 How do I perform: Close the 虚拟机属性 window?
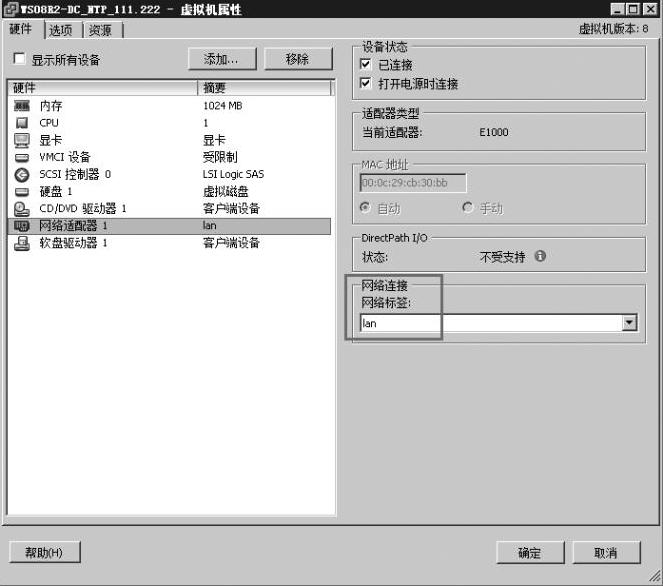[650, 9]
